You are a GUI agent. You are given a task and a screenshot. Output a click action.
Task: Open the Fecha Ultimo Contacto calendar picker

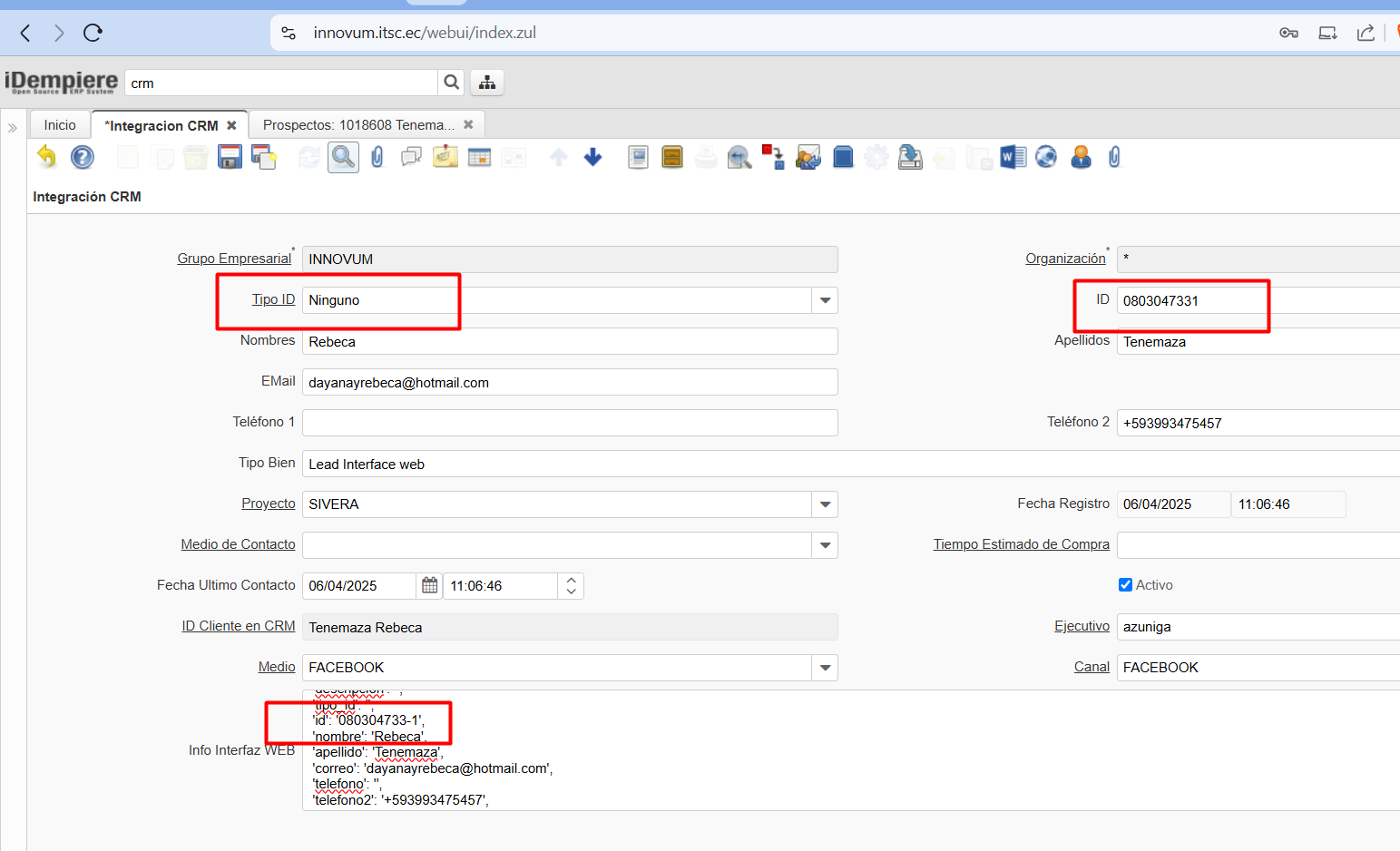point(430,586)
